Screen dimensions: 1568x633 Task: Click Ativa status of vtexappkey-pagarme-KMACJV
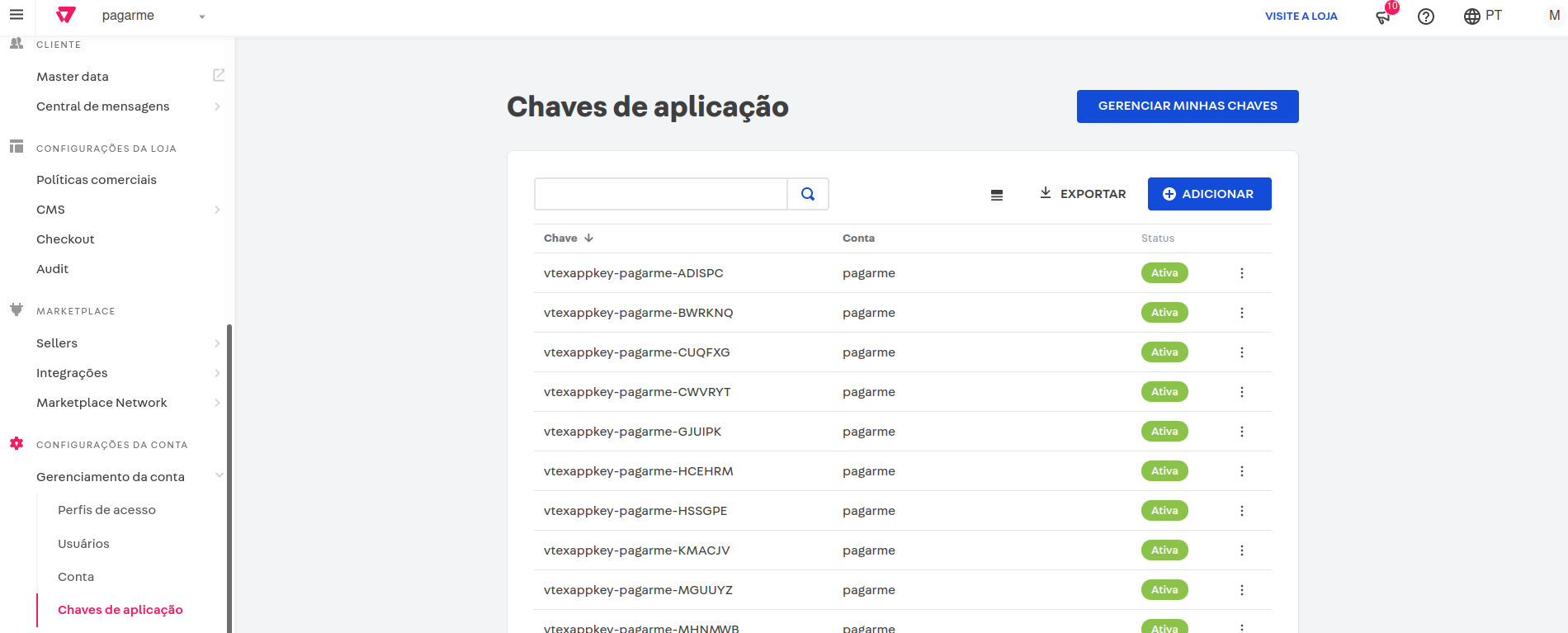[x=1164, y=550]
